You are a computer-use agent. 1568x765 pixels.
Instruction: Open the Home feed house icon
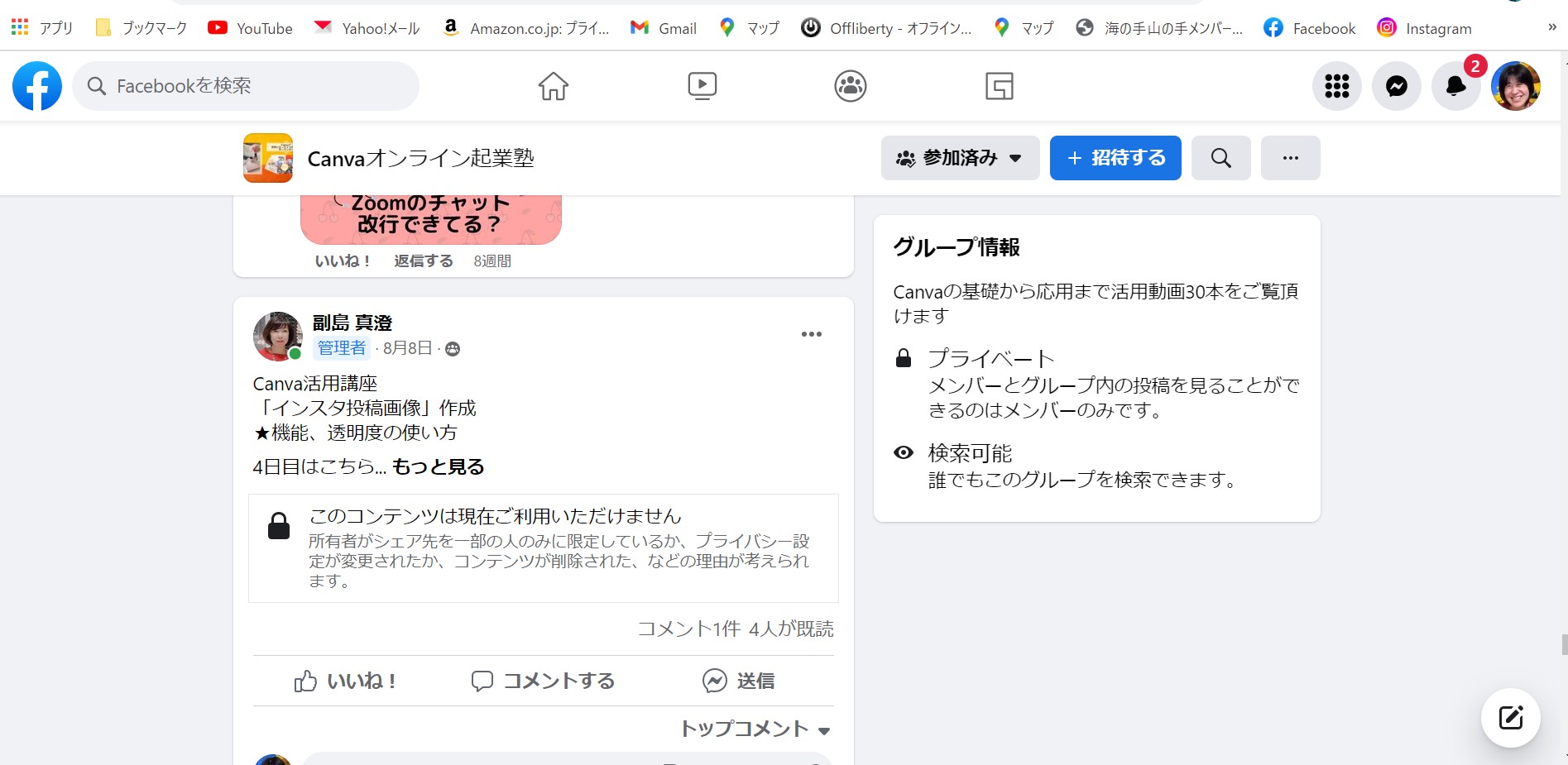554,86
